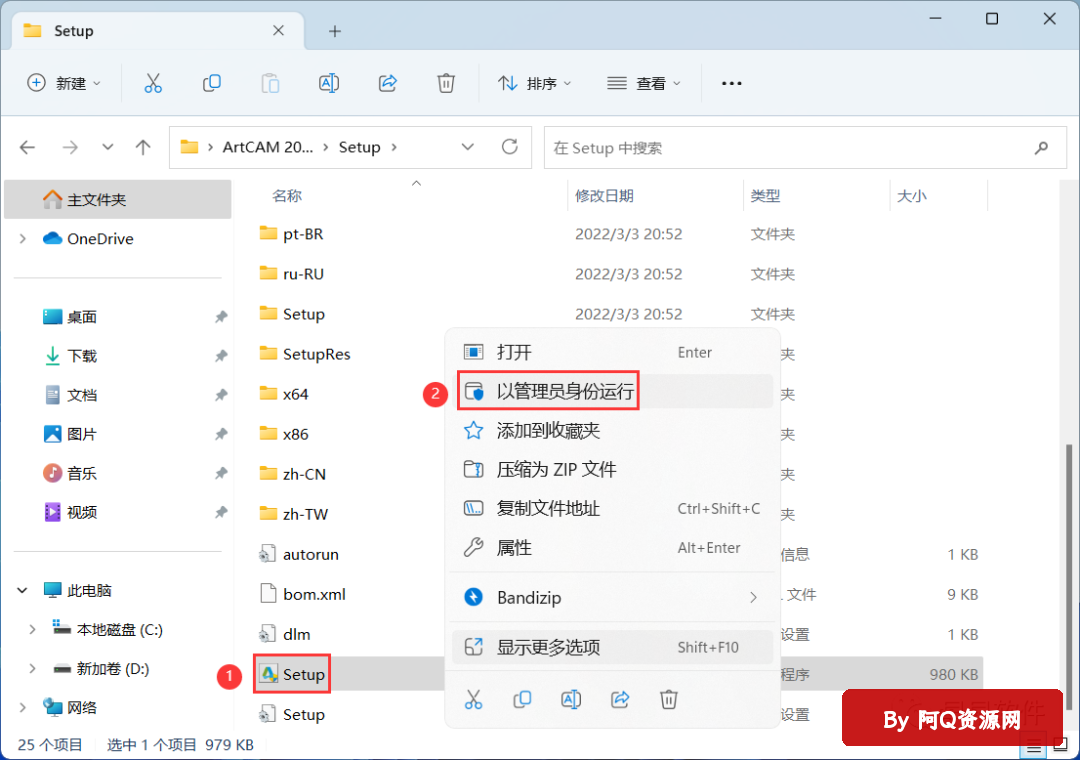Image resolution: width=1080 pixels, height=760 pixels.
Task: Open the 排序 sort dropdown
Action: tap(534, 83)
